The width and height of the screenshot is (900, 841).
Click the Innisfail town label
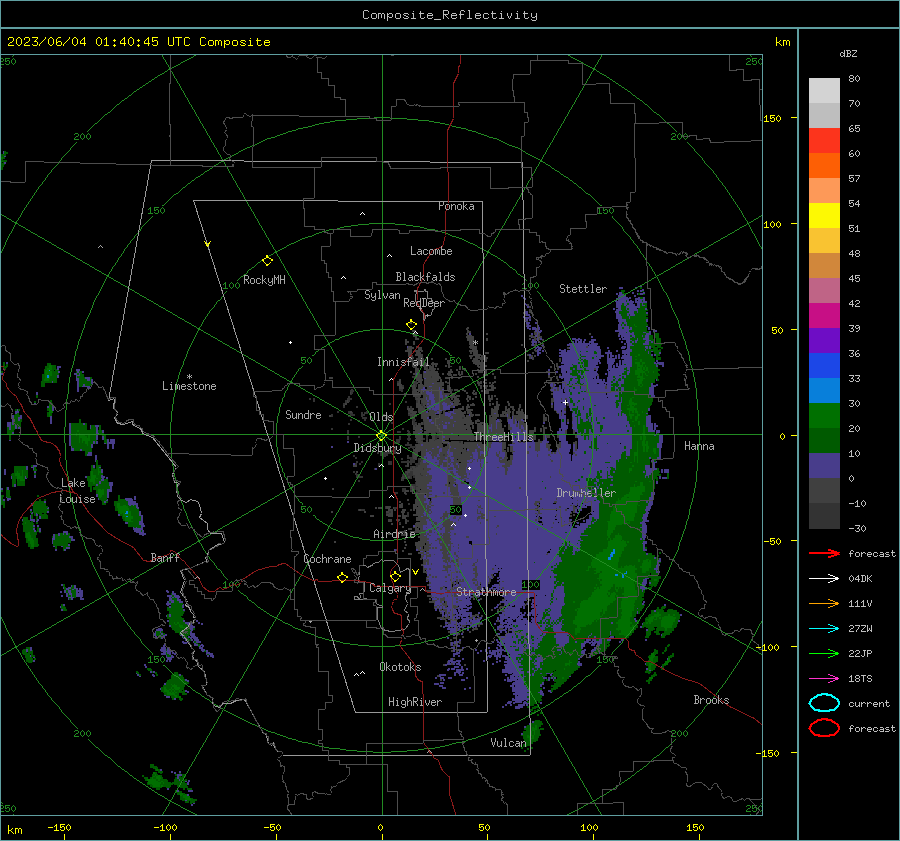403,362
